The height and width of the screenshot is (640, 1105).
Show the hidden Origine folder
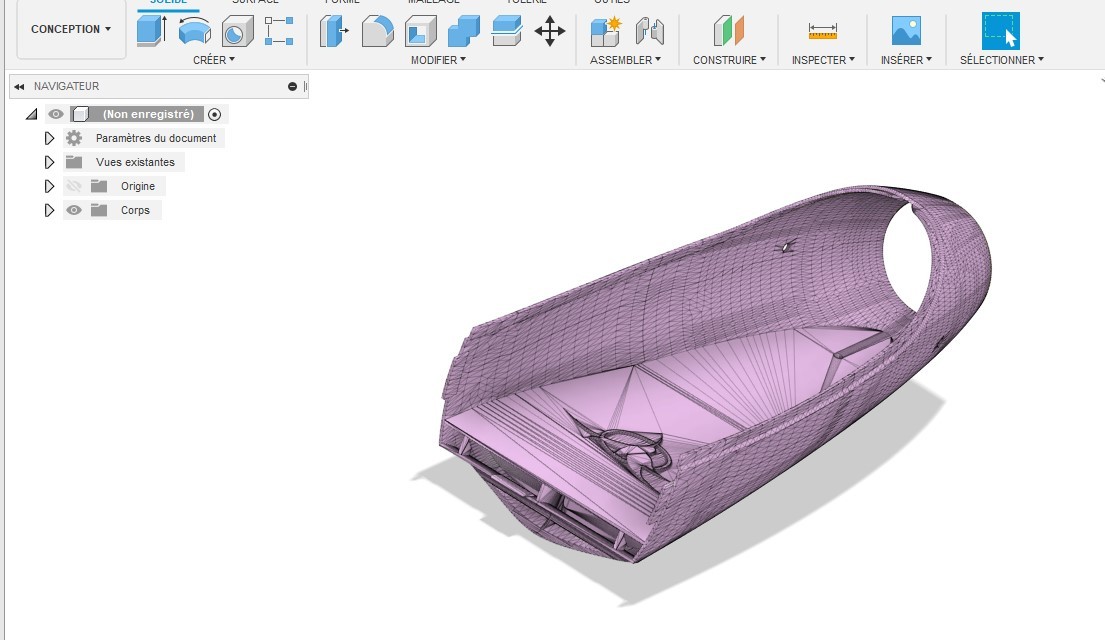[73, 186]
